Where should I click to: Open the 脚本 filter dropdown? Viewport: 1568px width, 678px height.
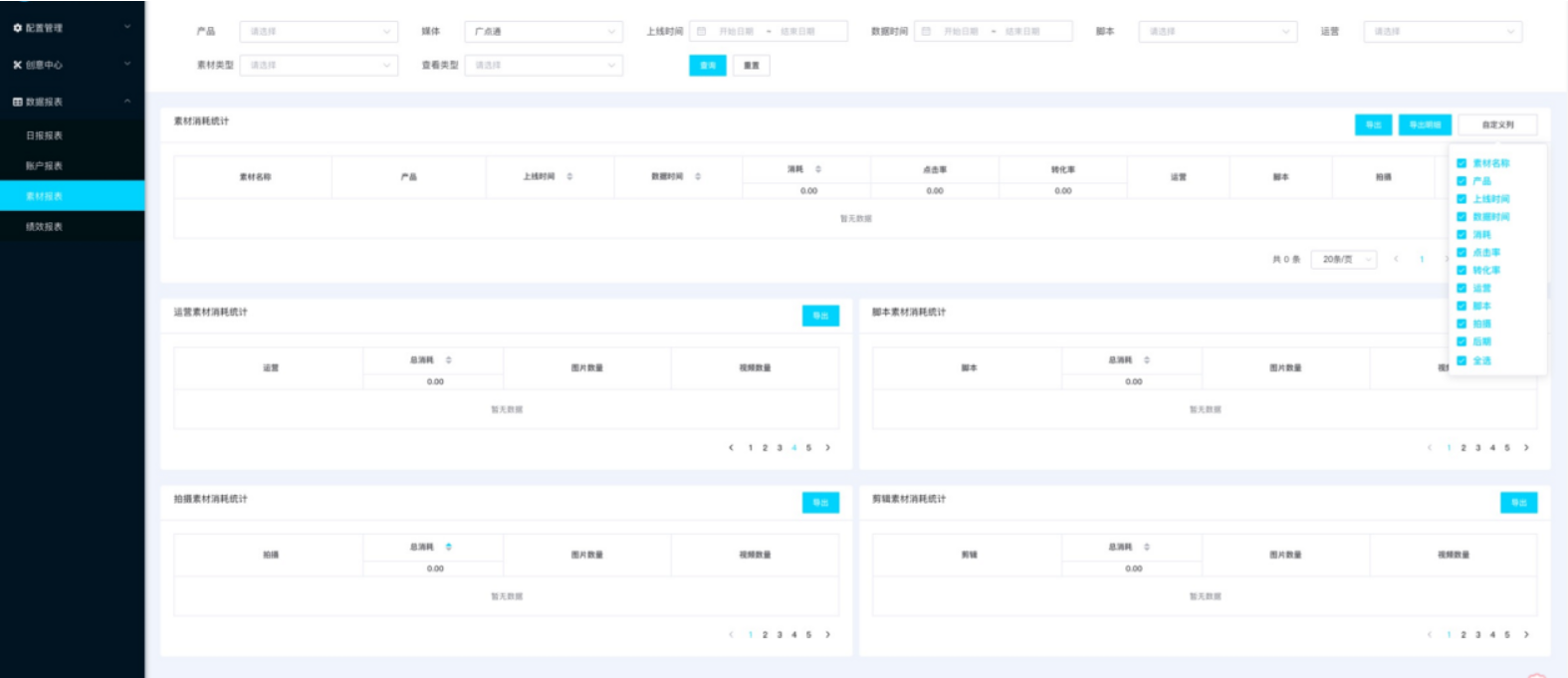point(1218,32)
